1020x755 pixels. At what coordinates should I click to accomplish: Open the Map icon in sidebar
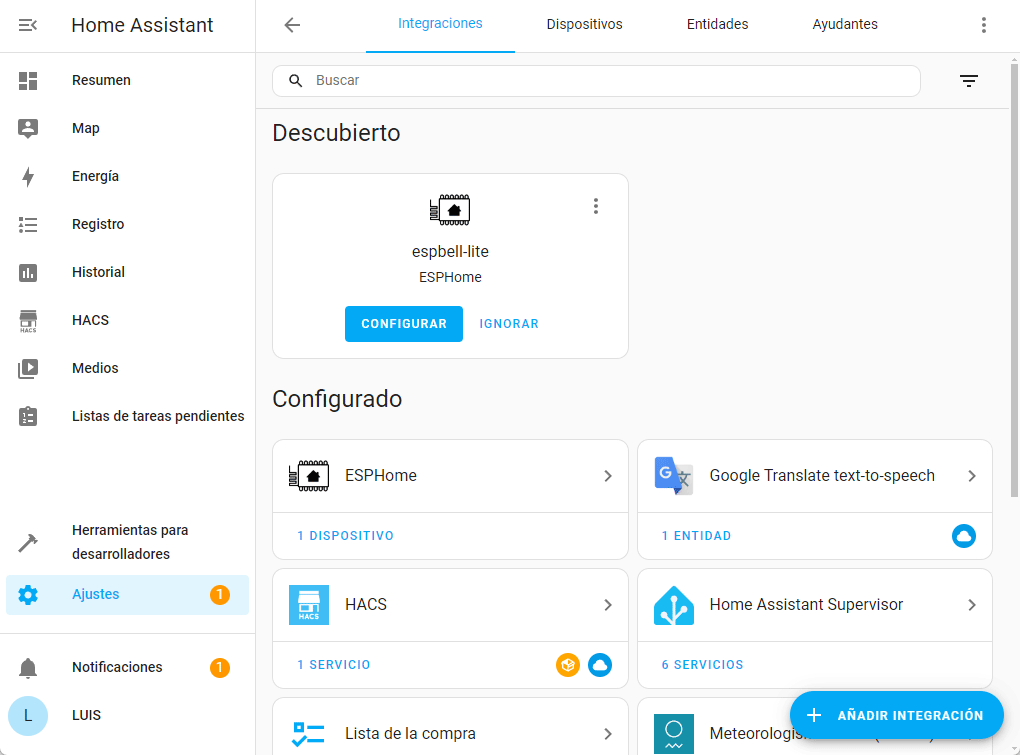pyautogui.click(x=28, y=129)
